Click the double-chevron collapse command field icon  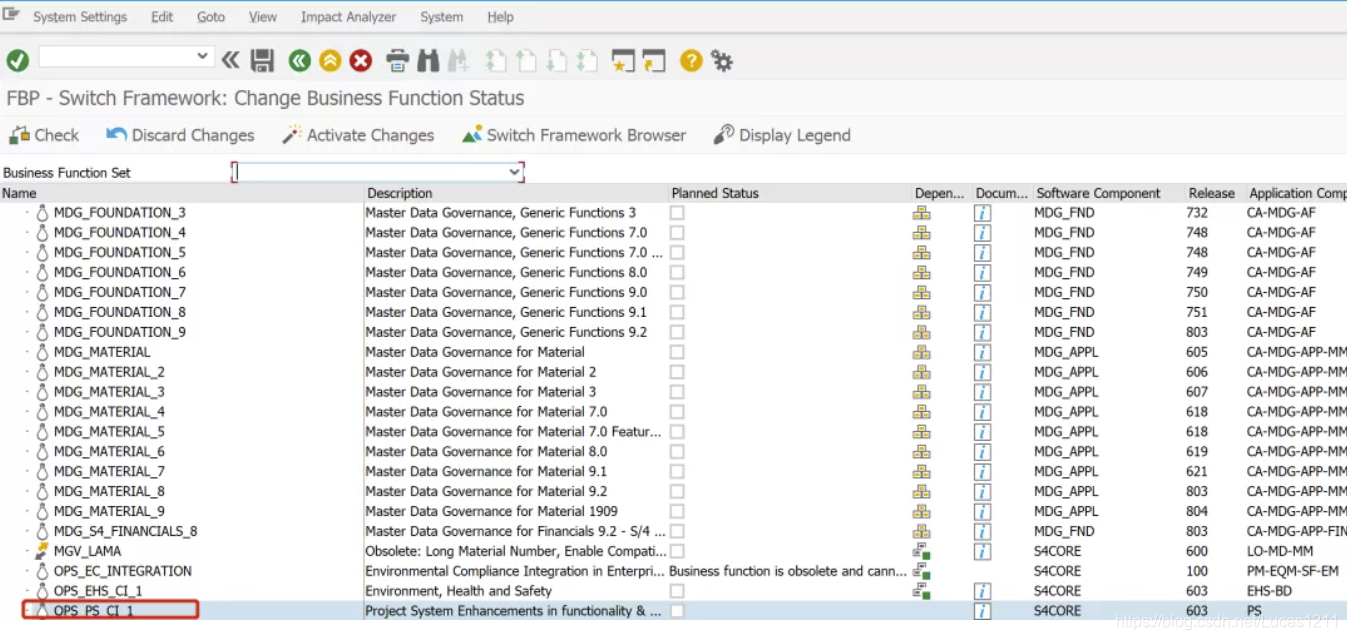pos(231,60)
